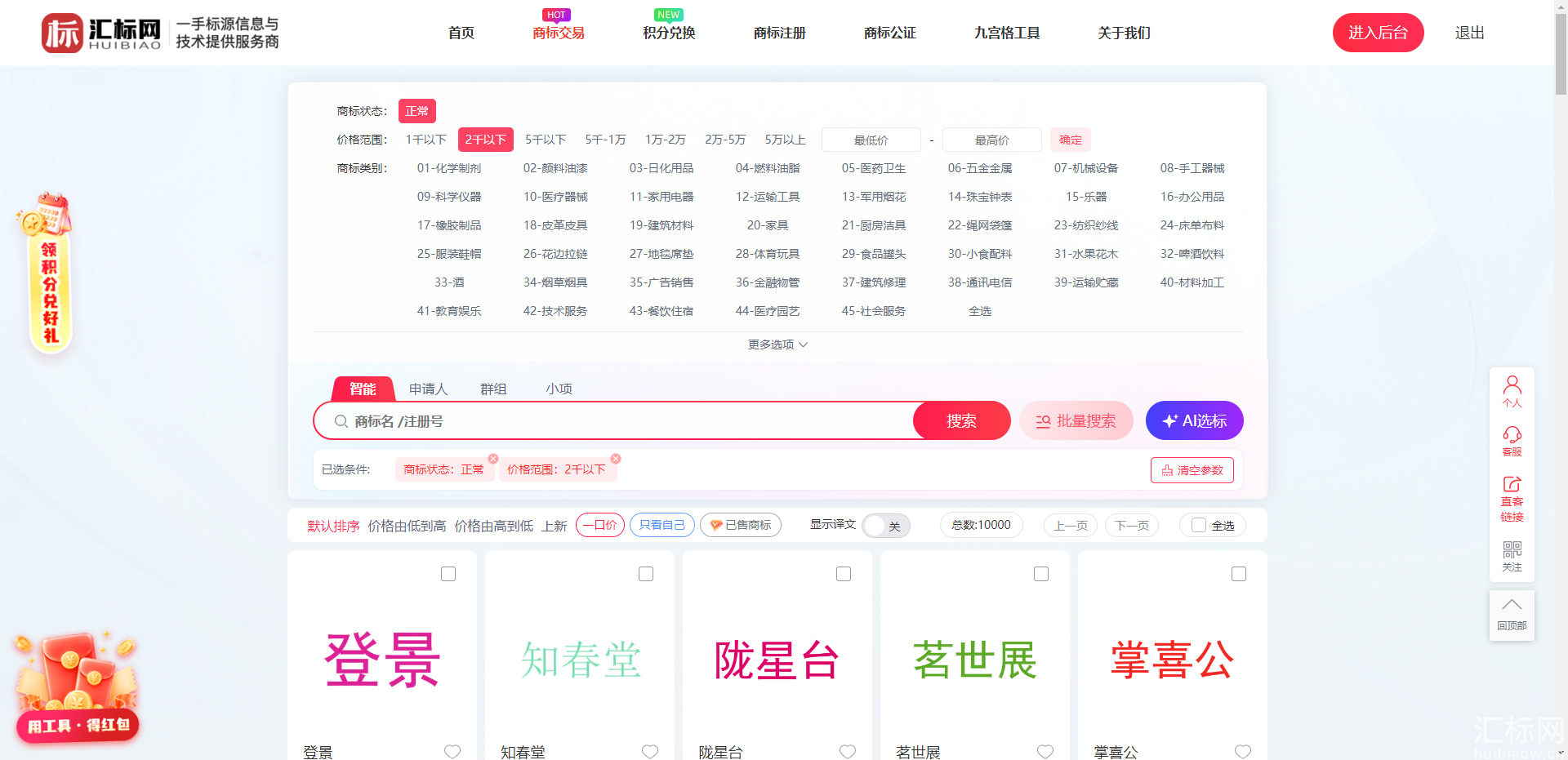Switch to the 群组 search tab

(x=493, y=389)
